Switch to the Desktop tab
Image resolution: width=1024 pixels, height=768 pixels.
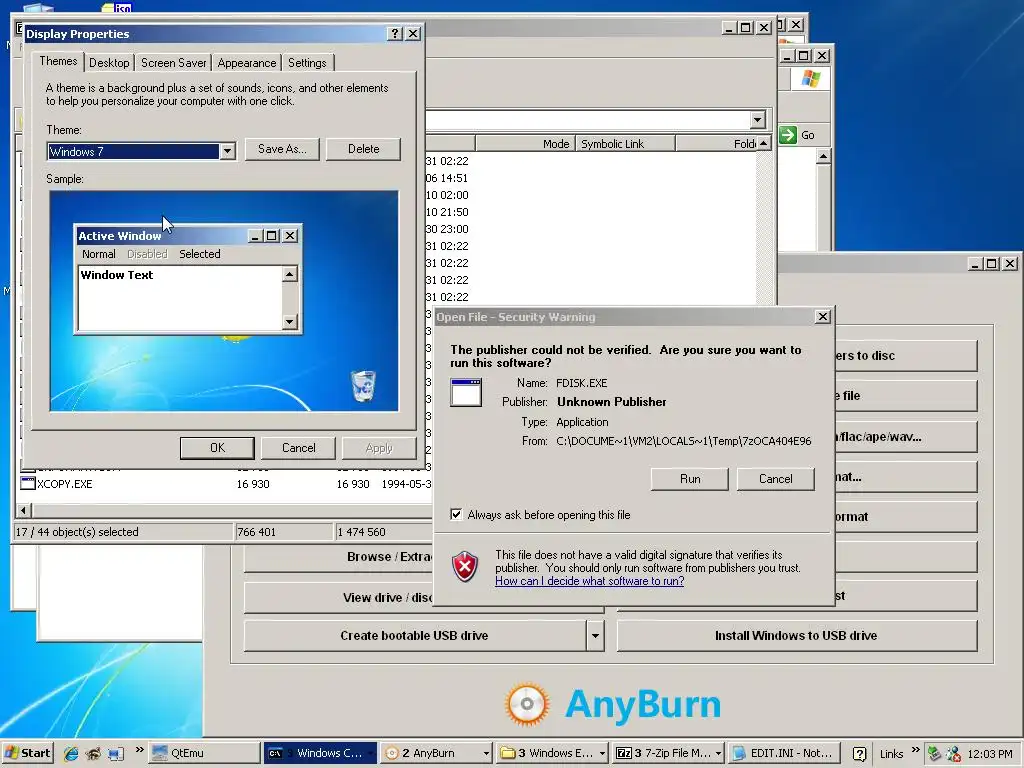pos(109,63)
